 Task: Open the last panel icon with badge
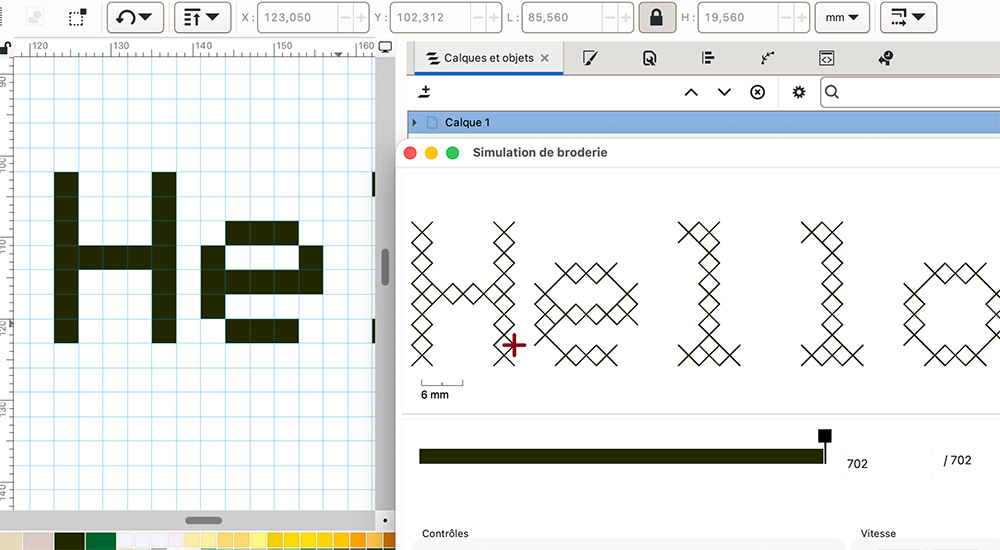point(885,58)
